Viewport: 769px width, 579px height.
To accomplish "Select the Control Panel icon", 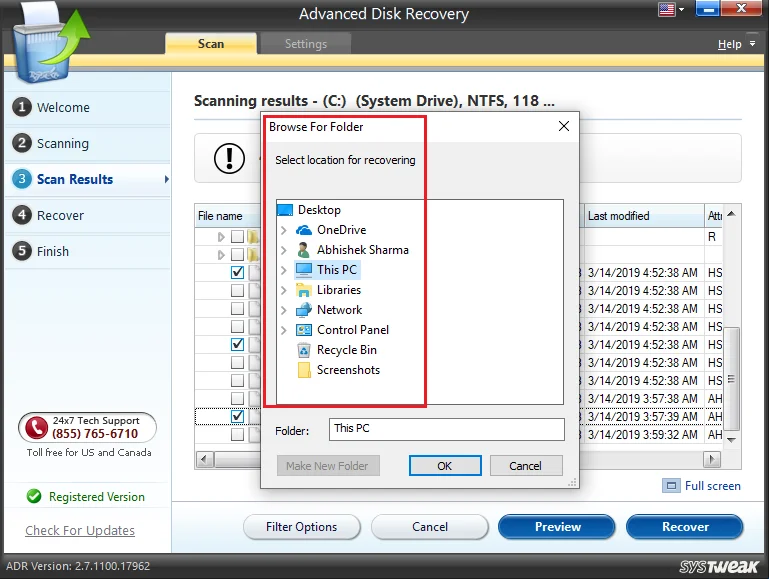I will [304, 330].
